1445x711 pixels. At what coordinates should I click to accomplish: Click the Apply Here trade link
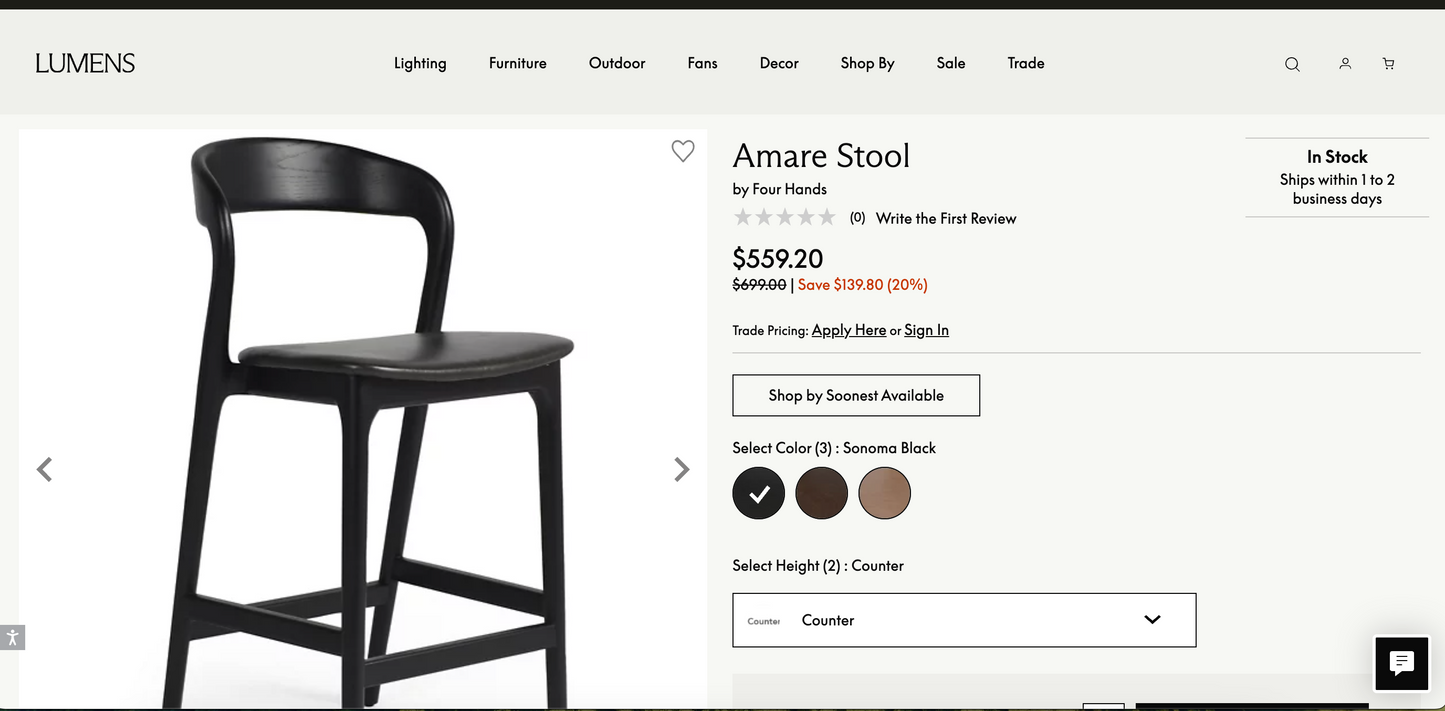coord(849,330)
